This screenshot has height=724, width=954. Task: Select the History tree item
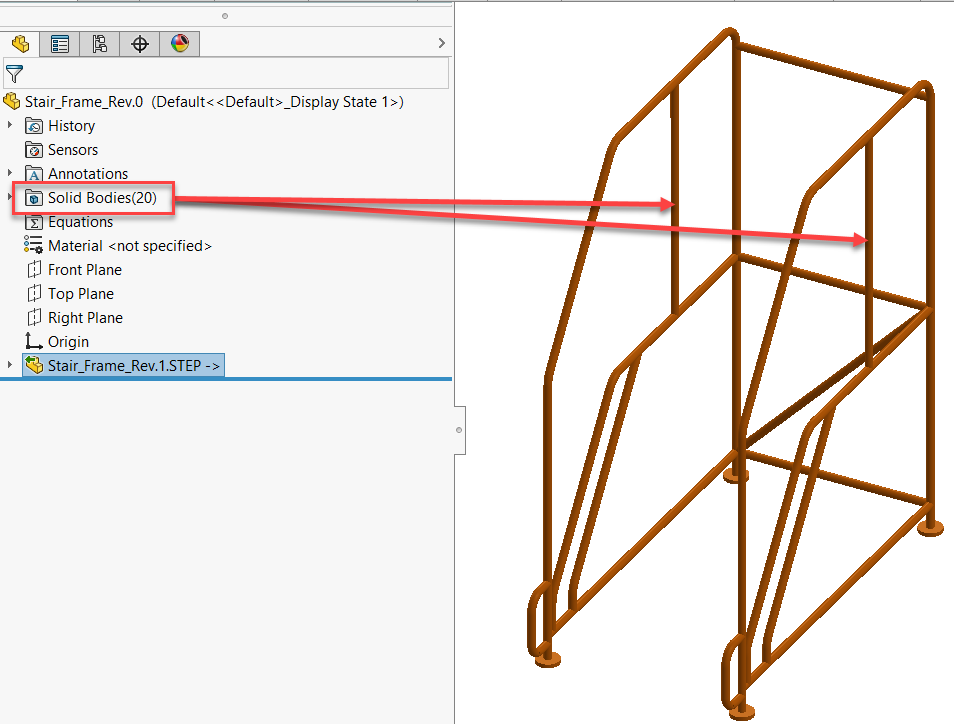(x=71, y=126)
